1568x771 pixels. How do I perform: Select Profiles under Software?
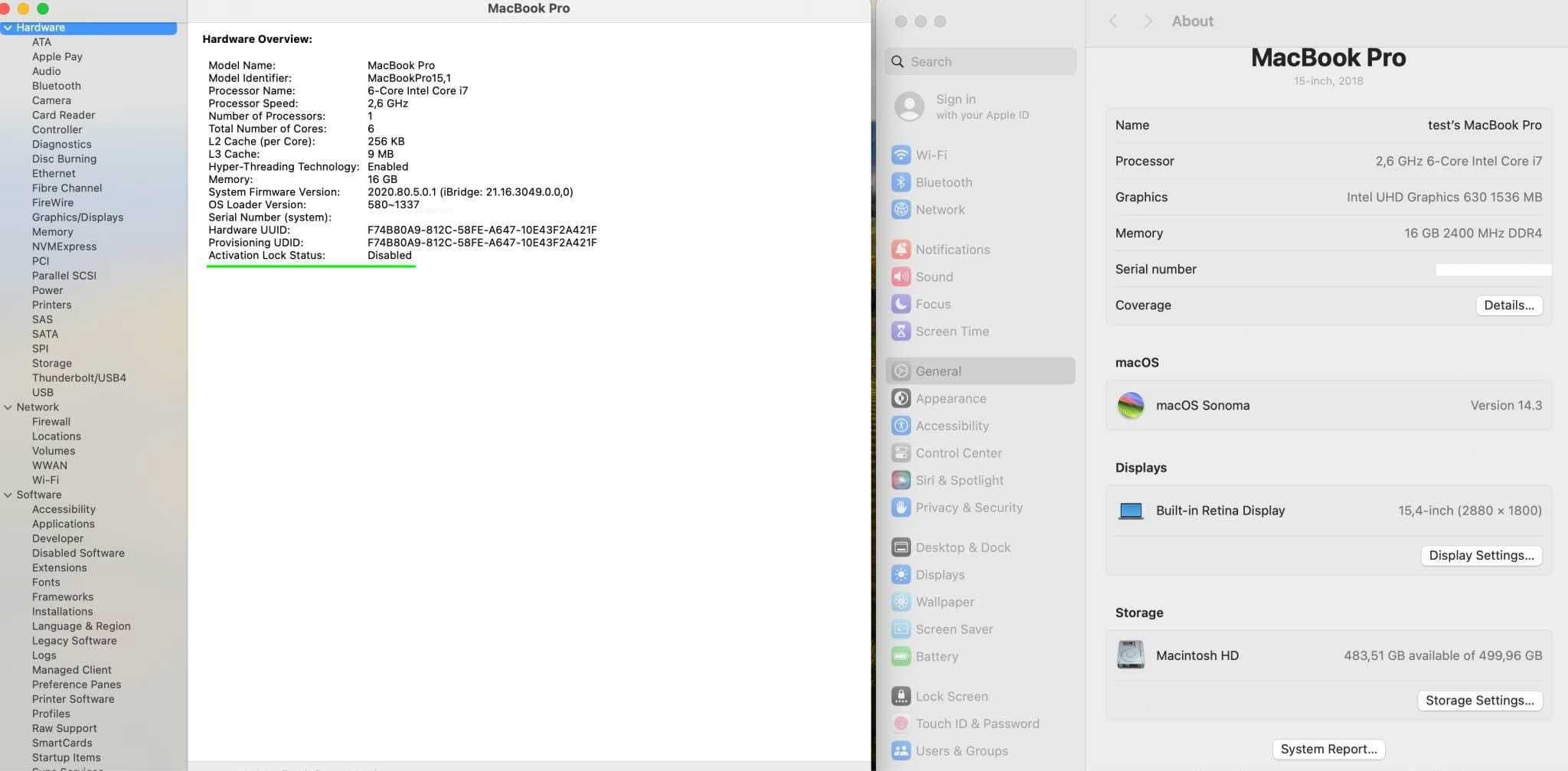tap(51, 714)
